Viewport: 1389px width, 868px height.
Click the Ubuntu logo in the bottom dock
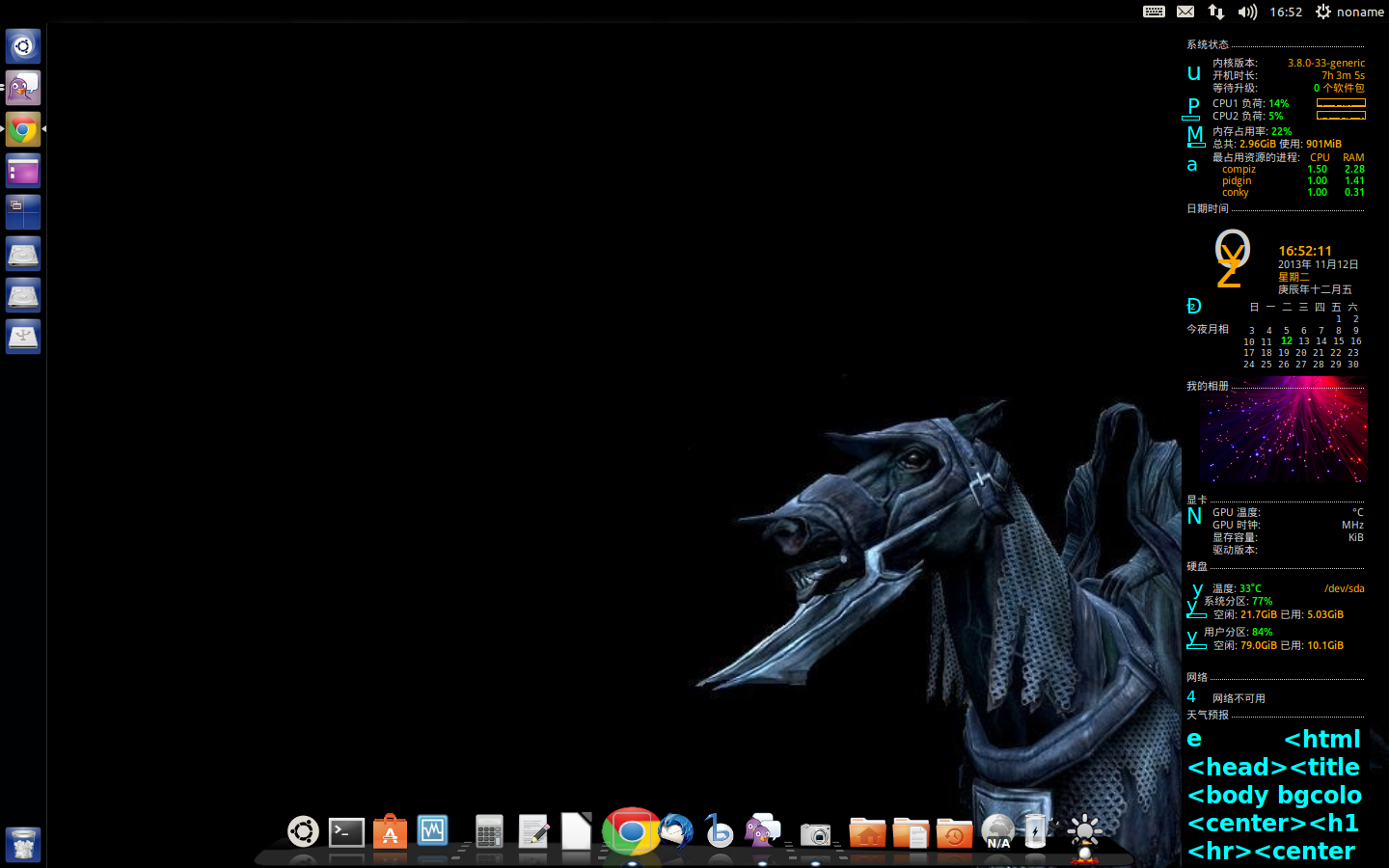[x=303, y=831]
